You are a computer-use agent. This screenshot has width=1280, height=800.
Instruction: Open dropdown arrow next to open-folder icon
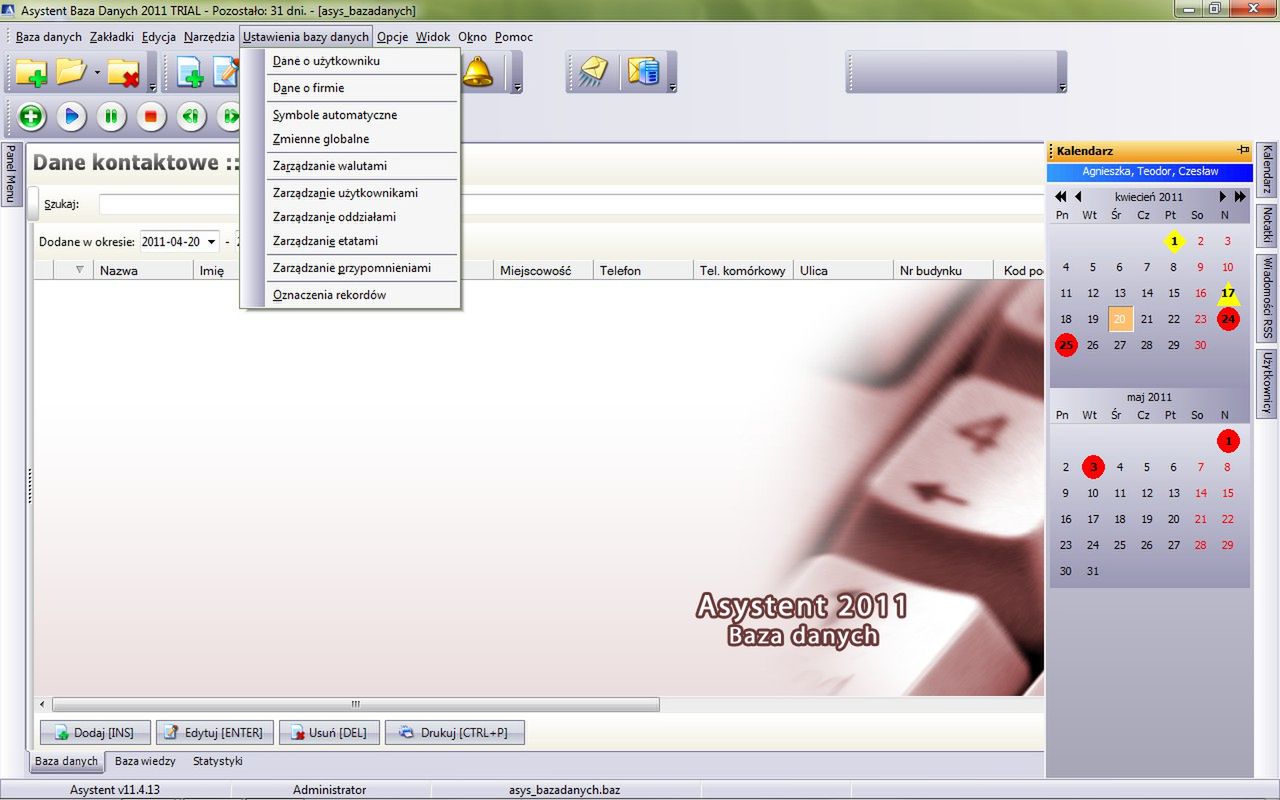(x=97, y=73)
